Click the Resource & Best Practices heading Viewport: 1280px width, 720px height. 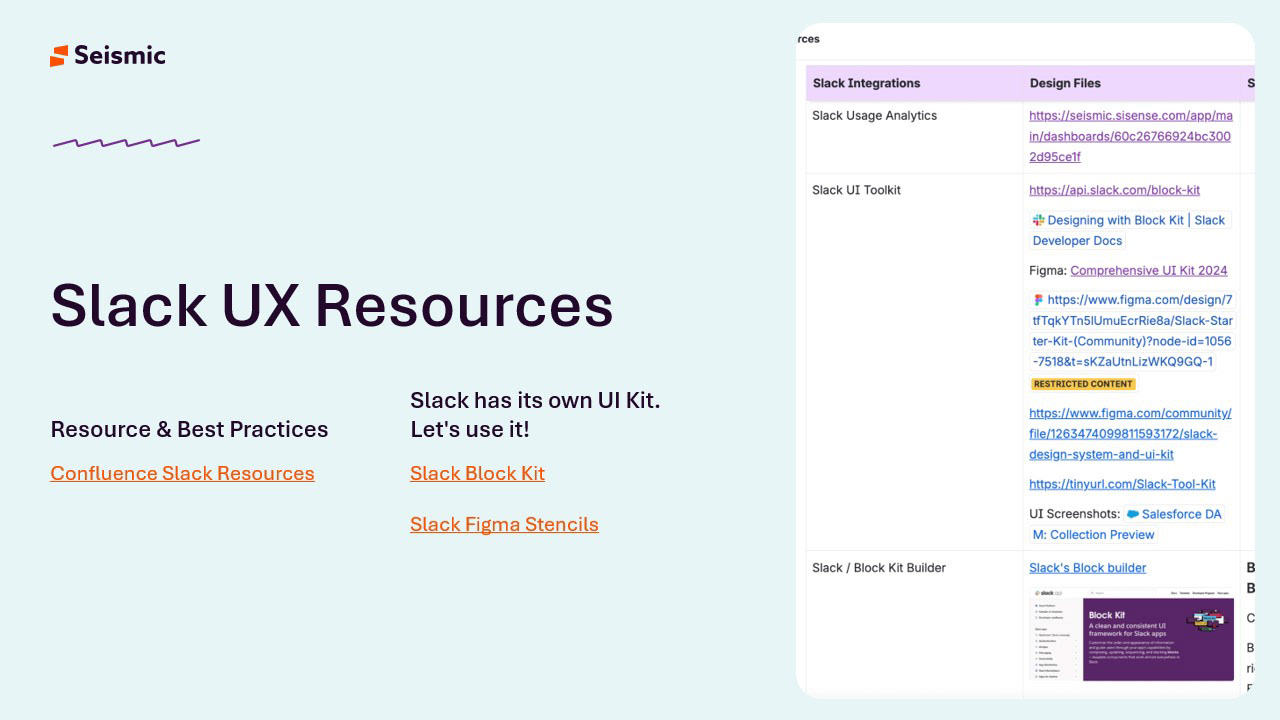tap(190, 429)
